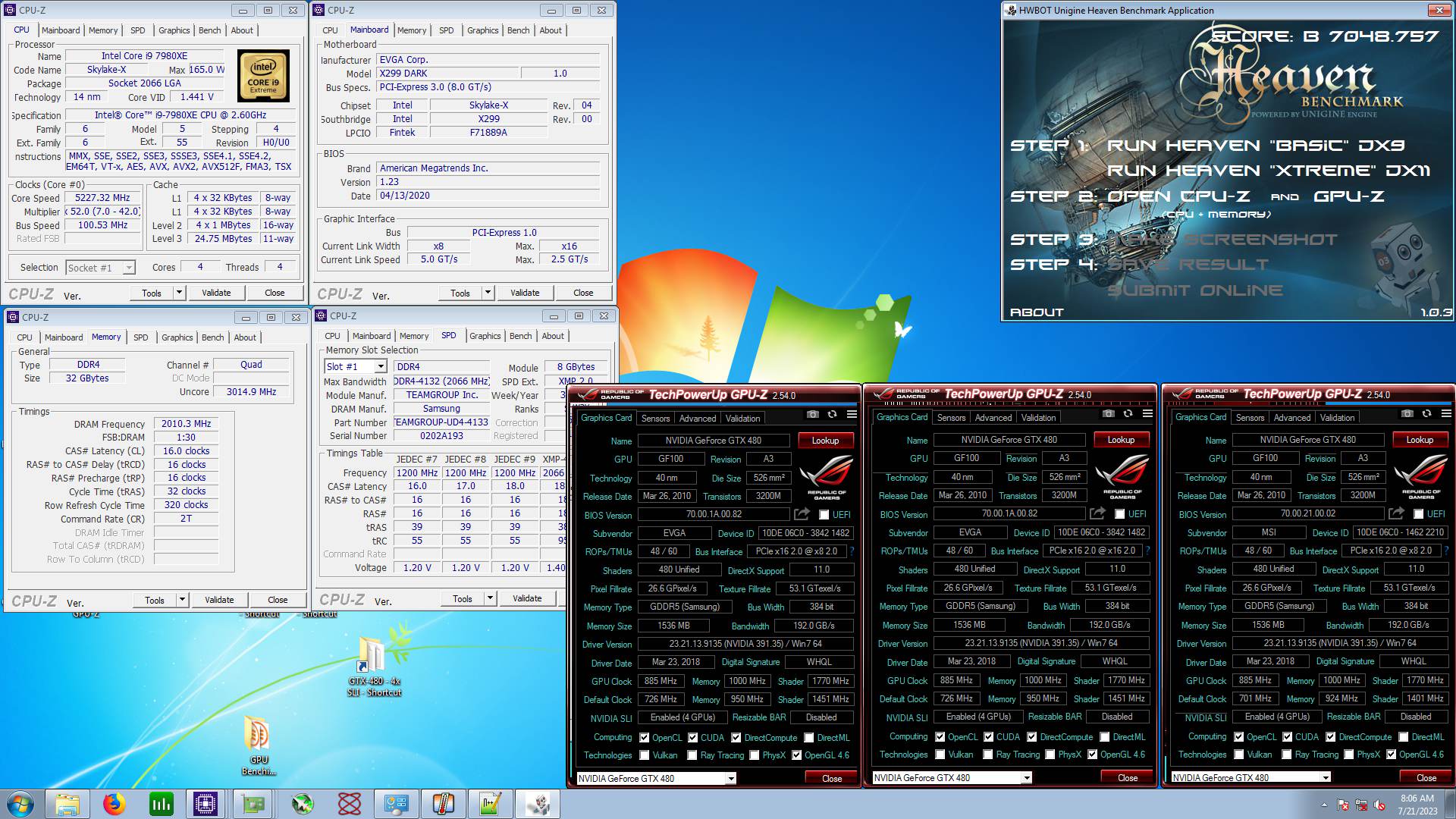This screenshot has height=819, width=1456.
Task: Open Validation tab in MSI GPU-Z window
Action: coord(1336,418)
